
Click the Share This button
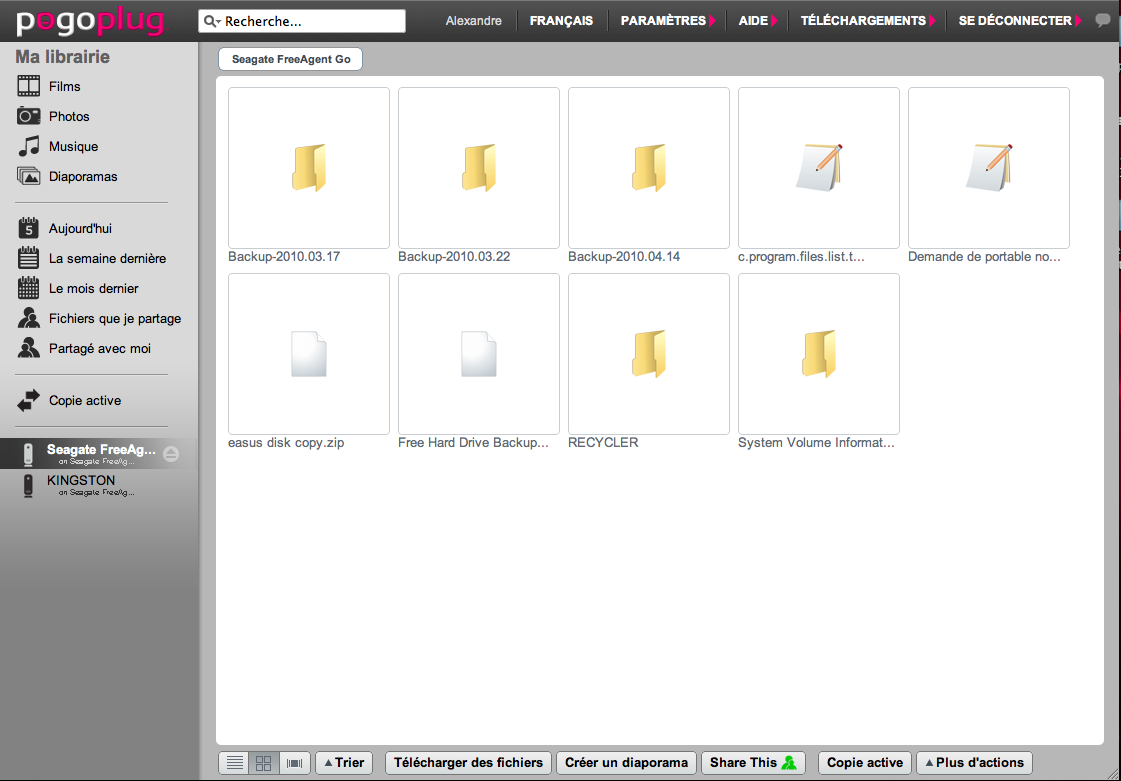[754, 762]
